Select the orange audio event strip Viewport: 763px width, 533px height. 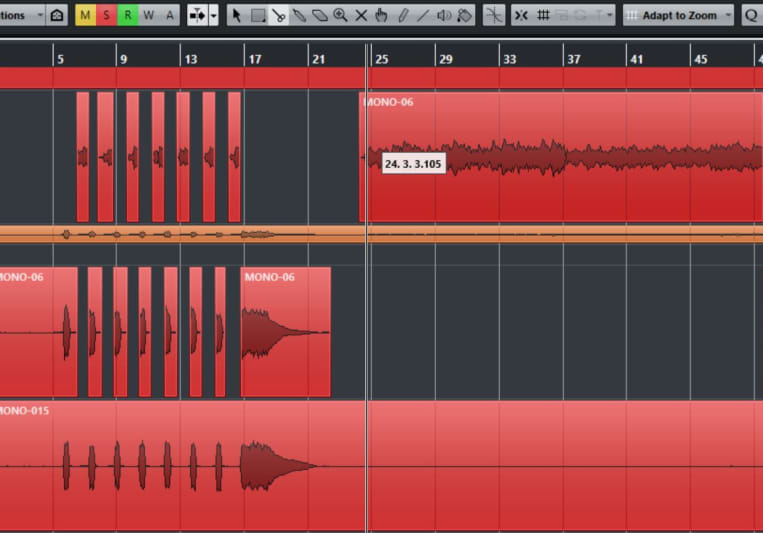click(382, 234)
